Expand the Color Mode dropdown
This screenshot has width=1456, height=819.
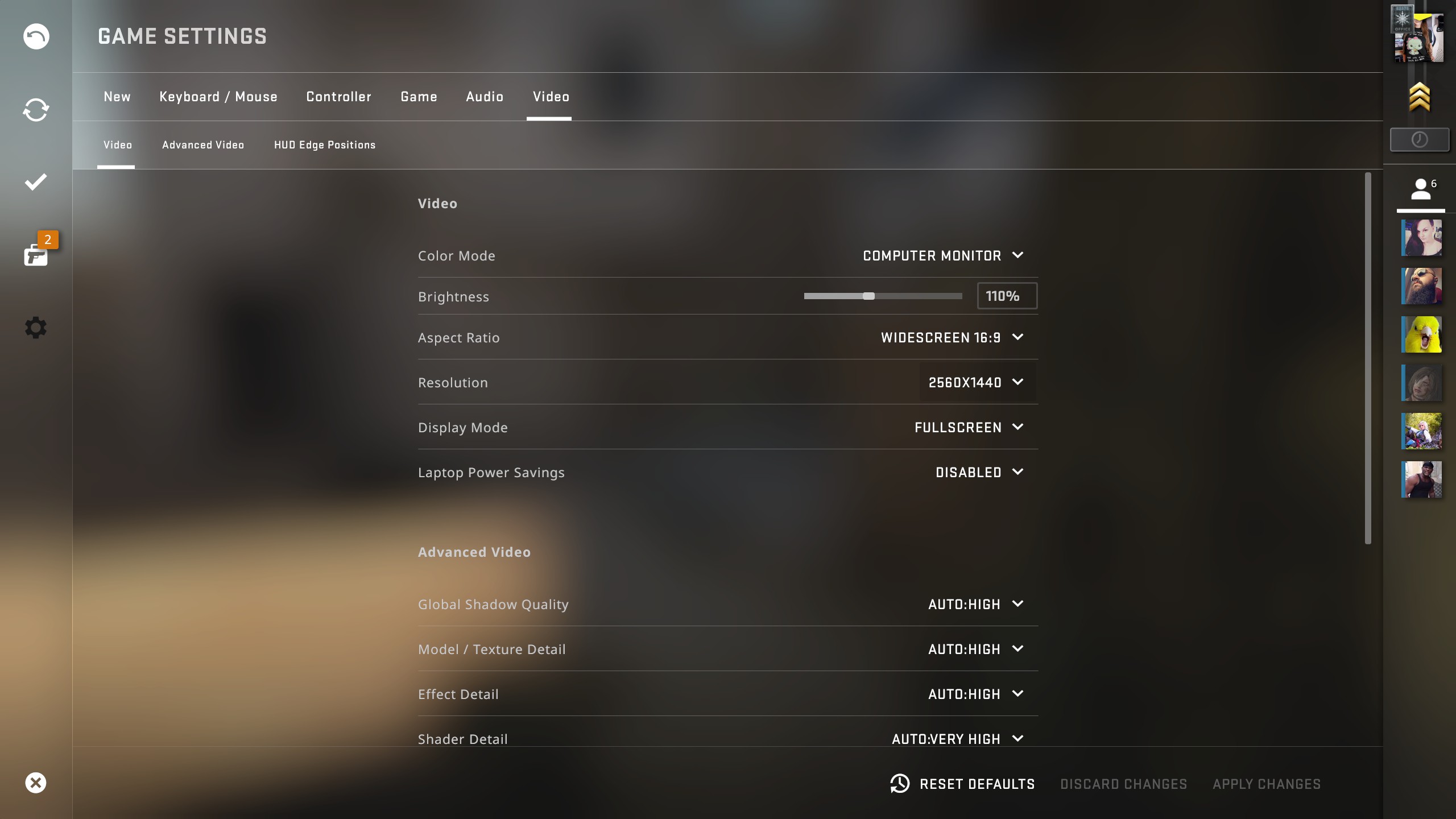(x=944, y=256)
